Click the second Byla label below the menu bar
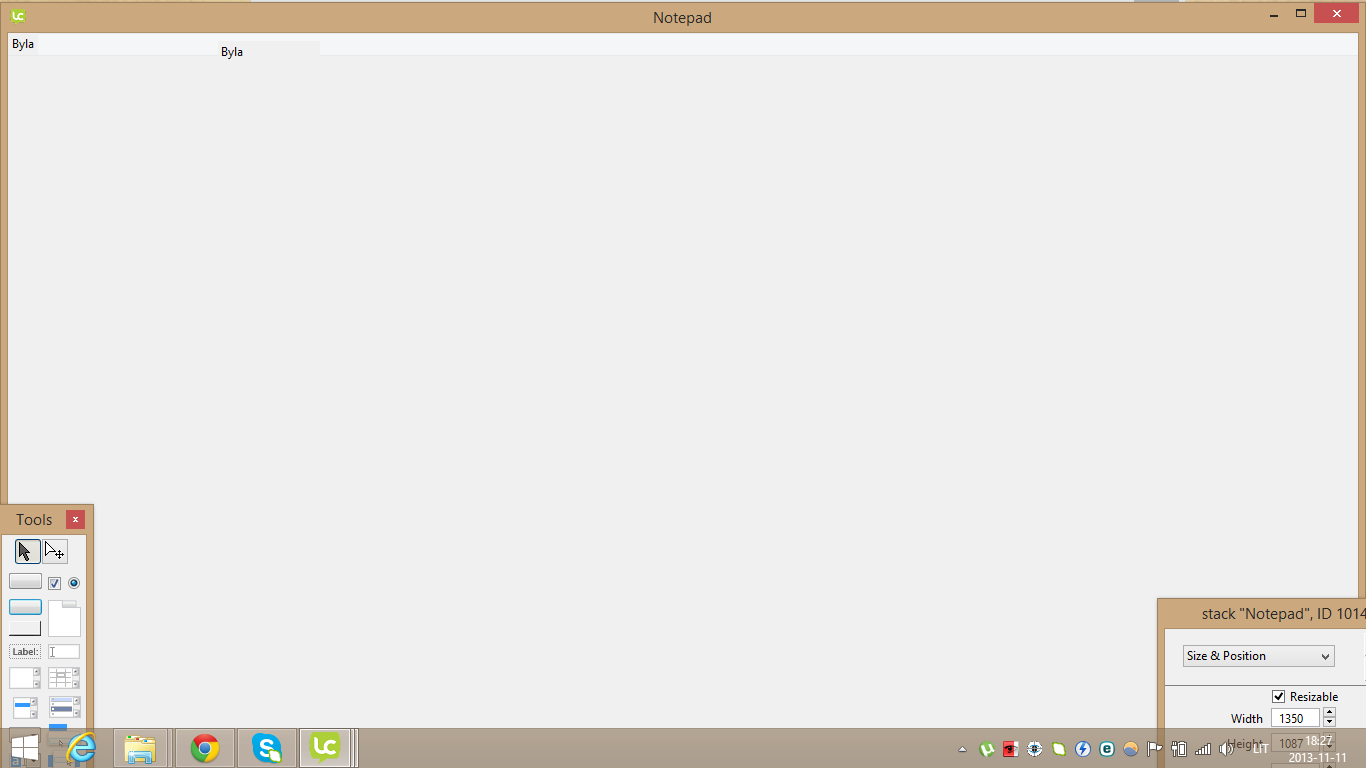This screenshot has width=1366, height=768. pos(232,52)
